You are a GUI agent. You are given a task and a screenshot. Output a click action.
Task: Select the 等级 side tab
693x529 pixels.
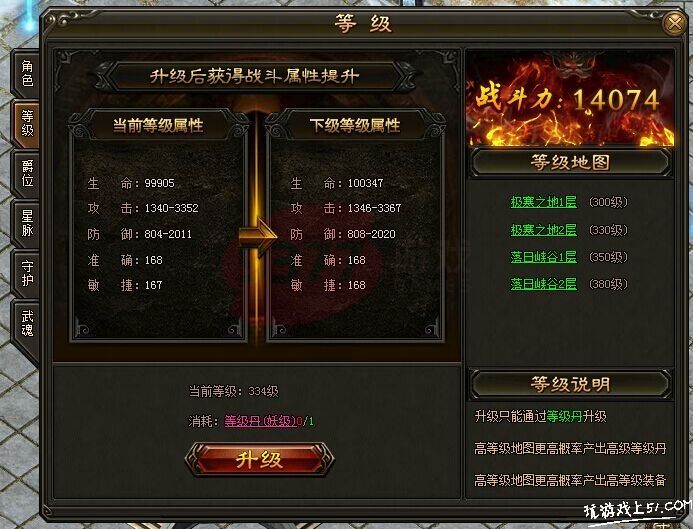(x=27, y=123)
